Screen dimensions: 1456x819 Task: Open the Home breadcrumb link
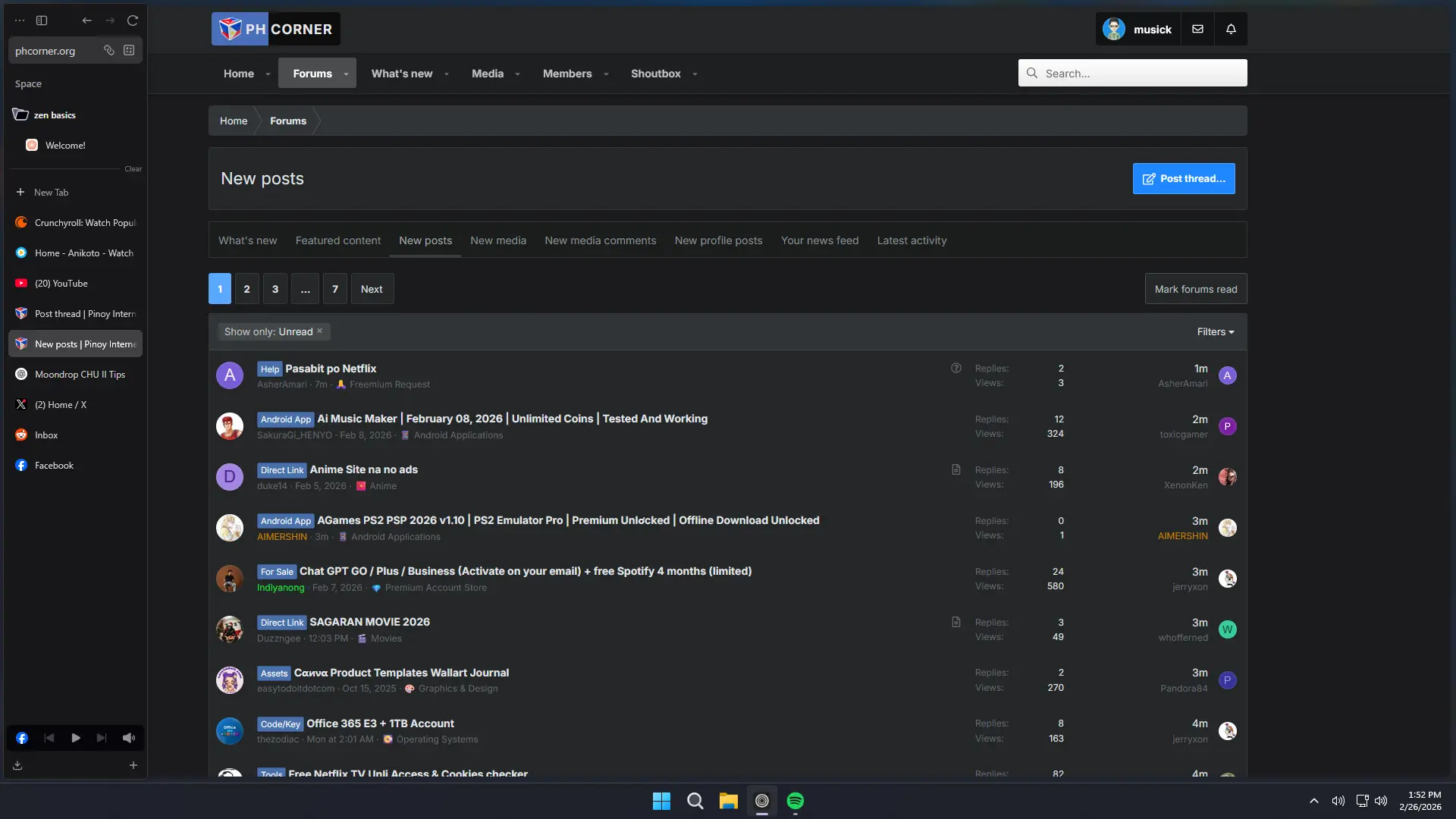tap(234, 121)
